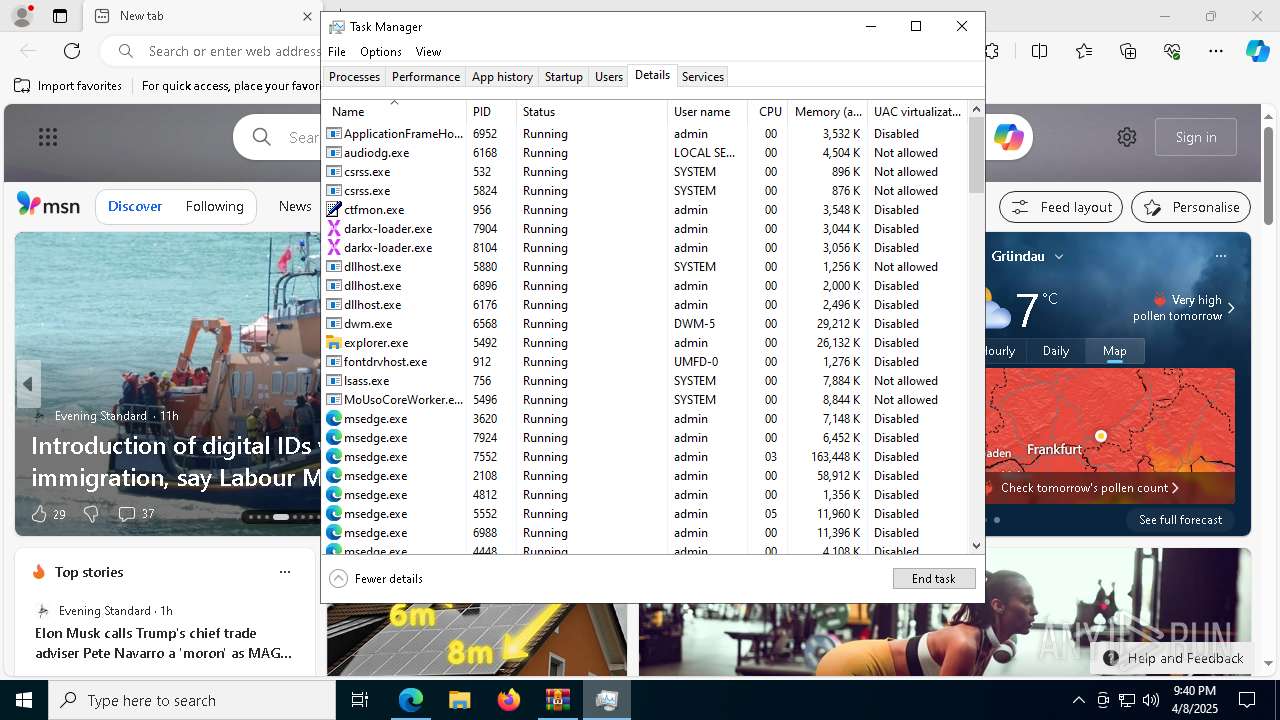Open See full forecast link
Image resolution: width=1280 pixels, height=720 pixels.
1180,520
